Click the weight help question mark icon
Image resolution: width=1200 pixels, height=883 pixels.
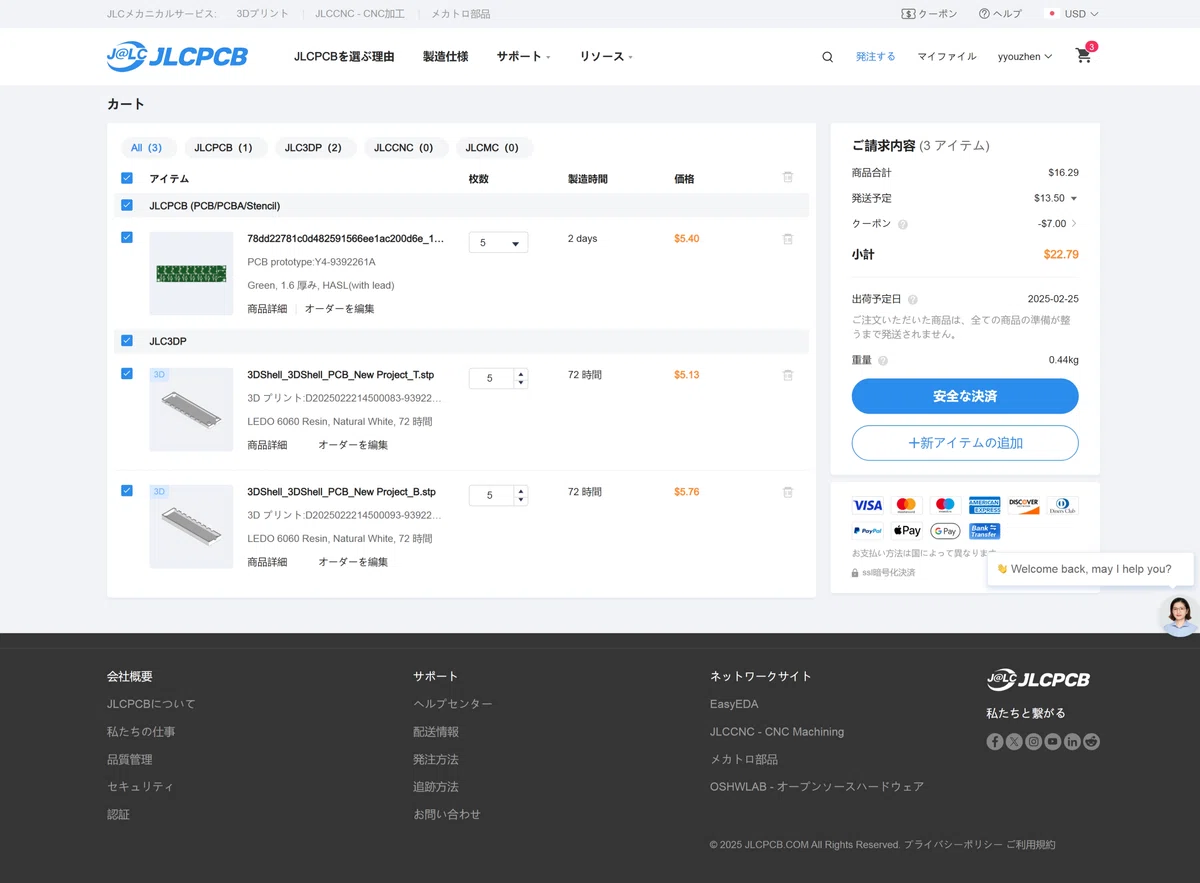tap(883, 361)
